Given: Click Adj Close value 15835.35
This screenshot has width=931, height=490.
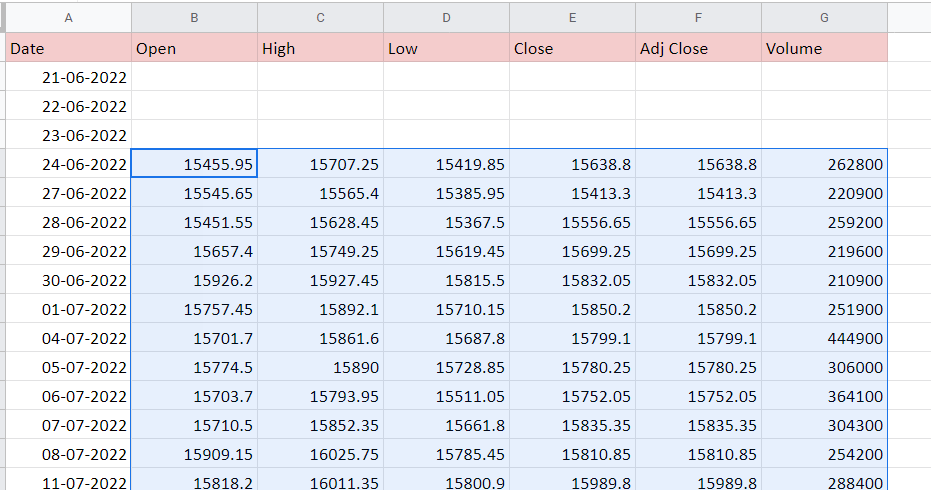Looking at the screenshot, I should (698, 425).
